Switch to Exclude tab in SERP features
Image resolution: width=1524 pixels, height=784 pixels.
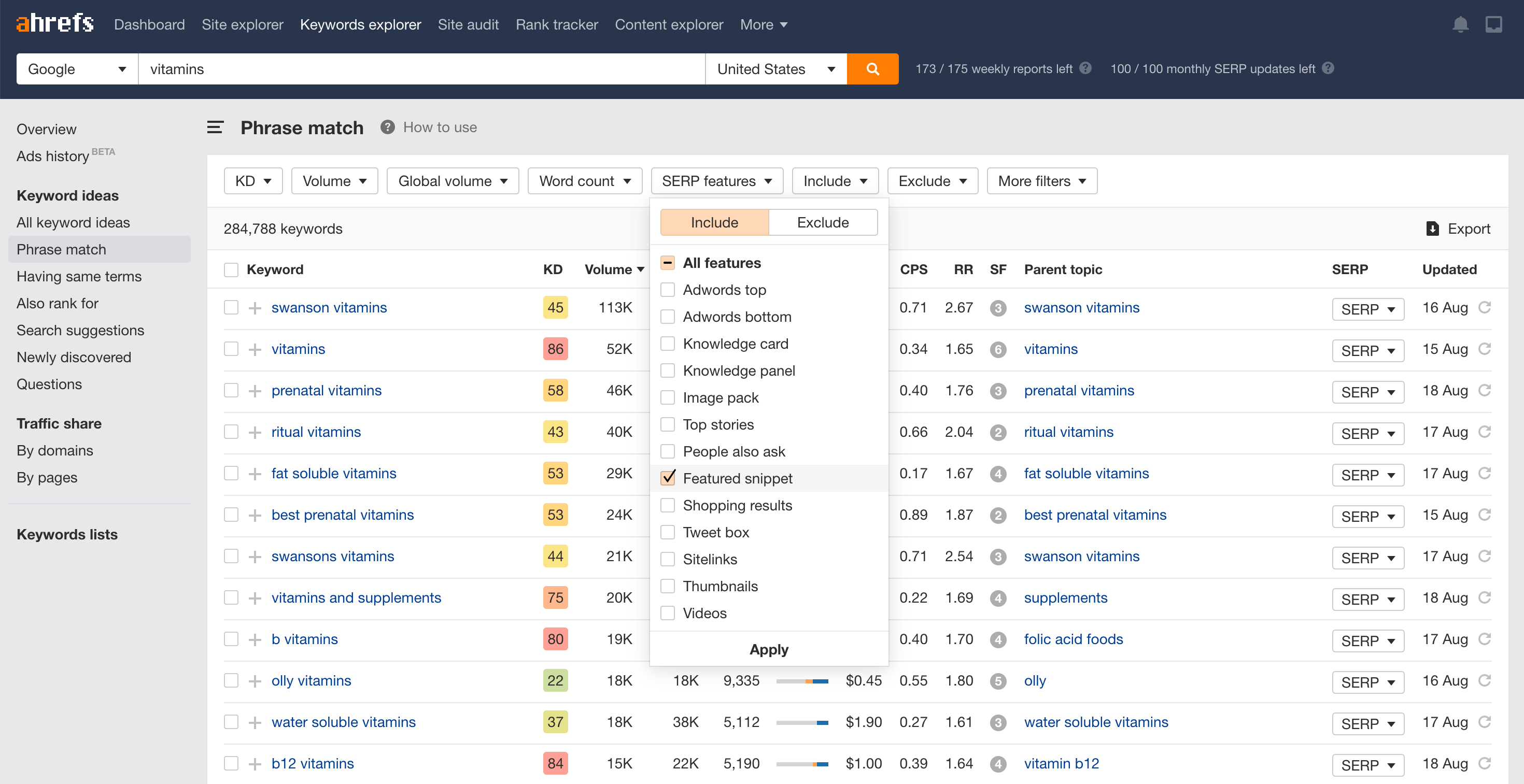[x=822, y=222]
